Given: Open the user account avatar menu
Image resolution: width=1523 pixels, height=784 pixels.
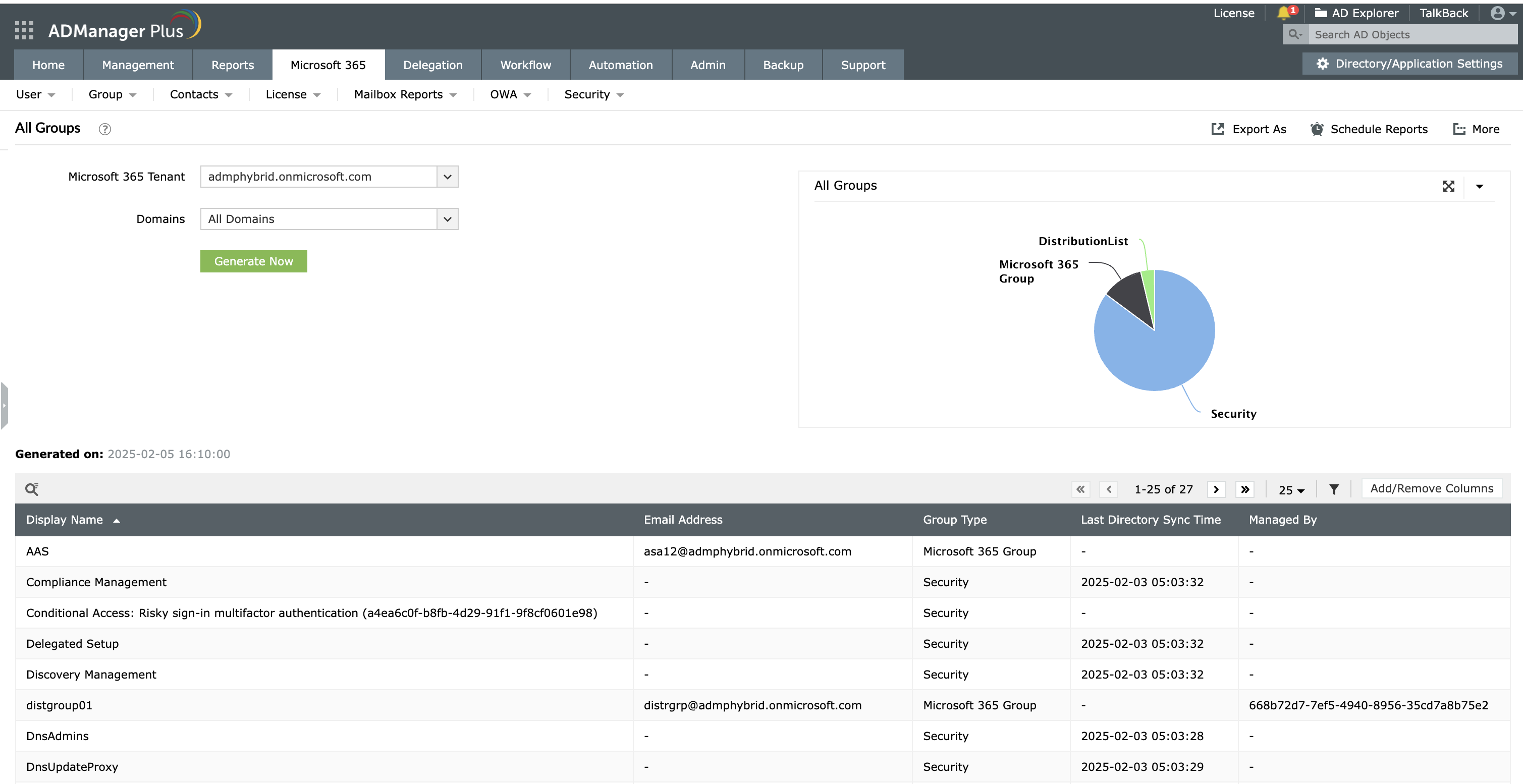Looking at the screenshot, I should pos(1502,13).
